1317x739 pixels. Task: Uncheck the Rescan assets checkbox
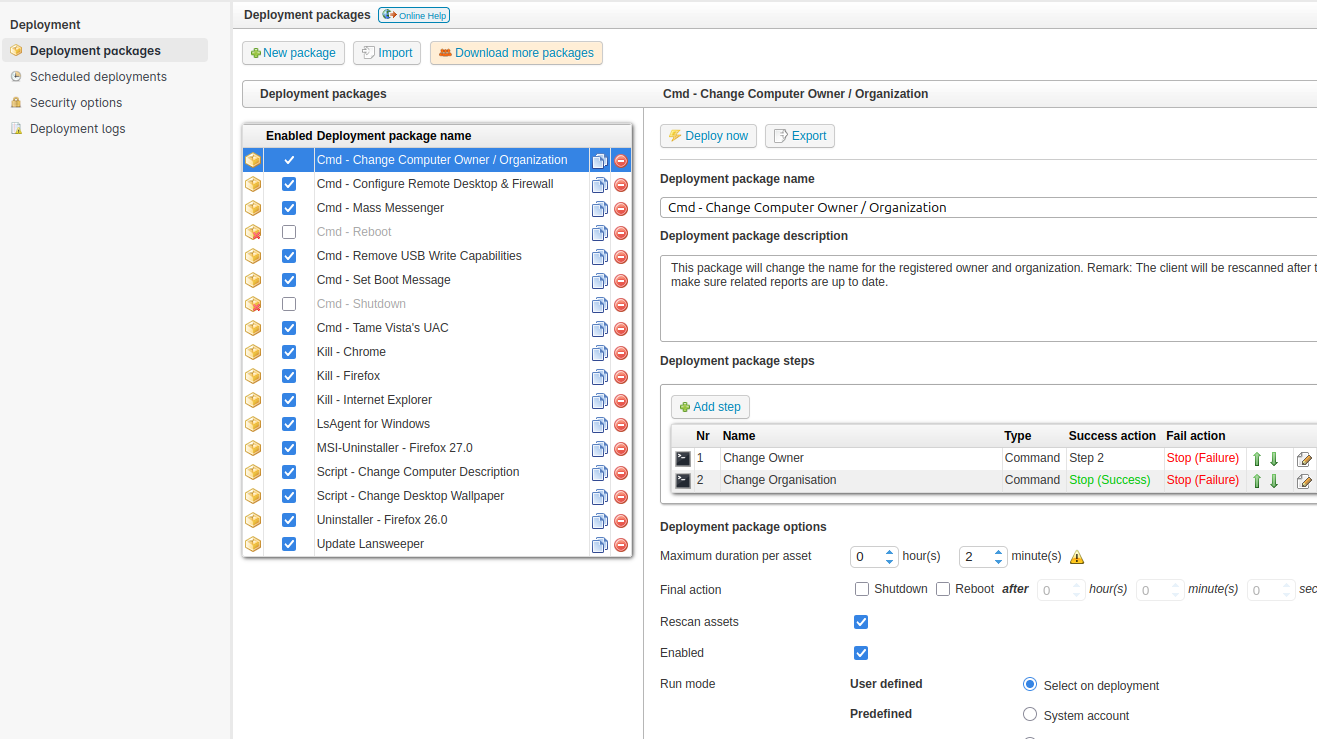click(x=861, y=622)
